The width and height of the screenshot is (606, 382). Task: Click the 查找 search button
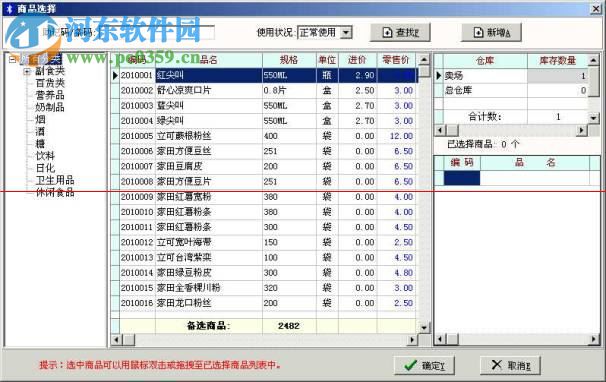pos(400,32)
